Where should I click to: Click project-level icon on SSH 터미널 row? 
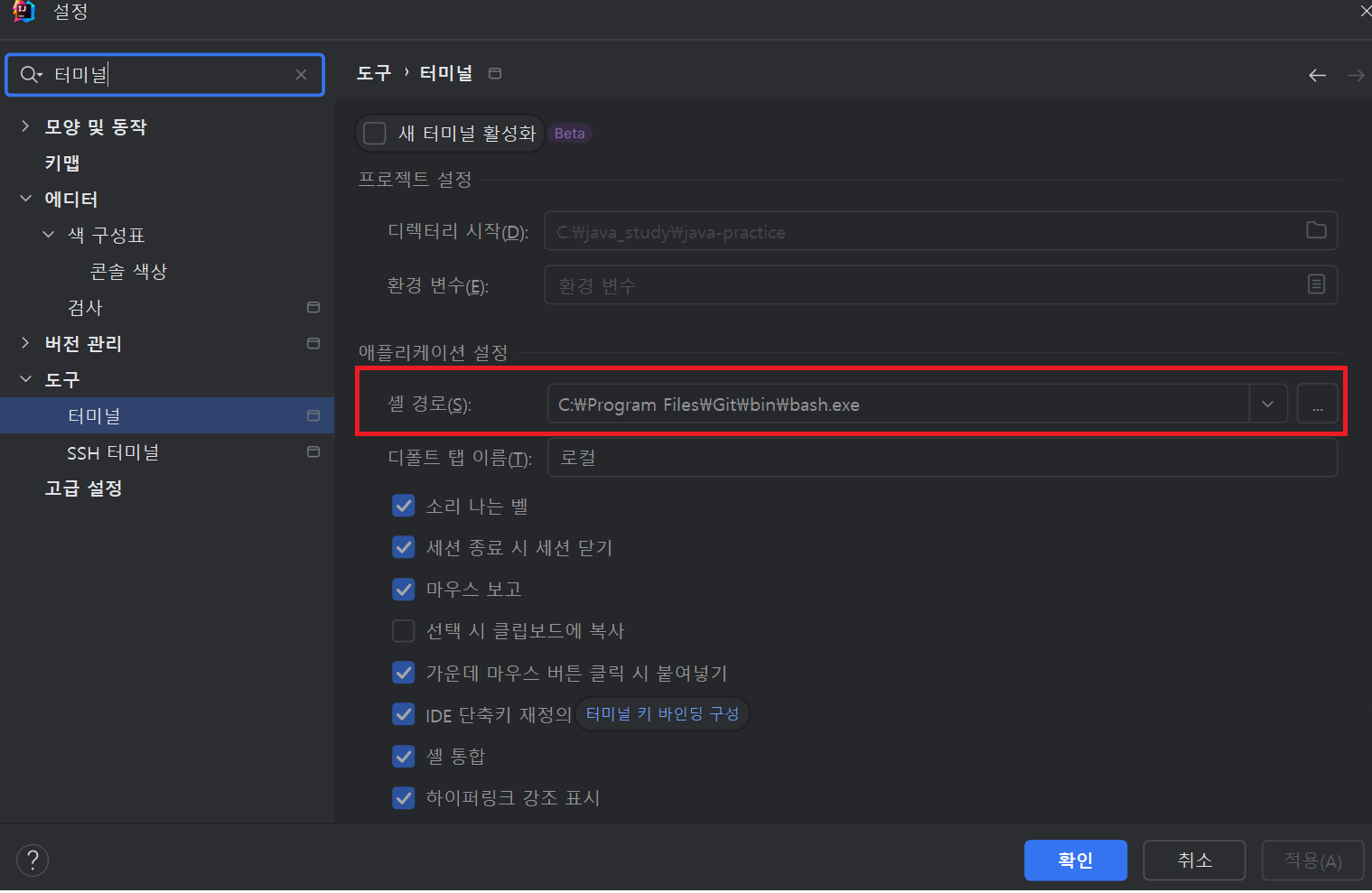point(313,451)
